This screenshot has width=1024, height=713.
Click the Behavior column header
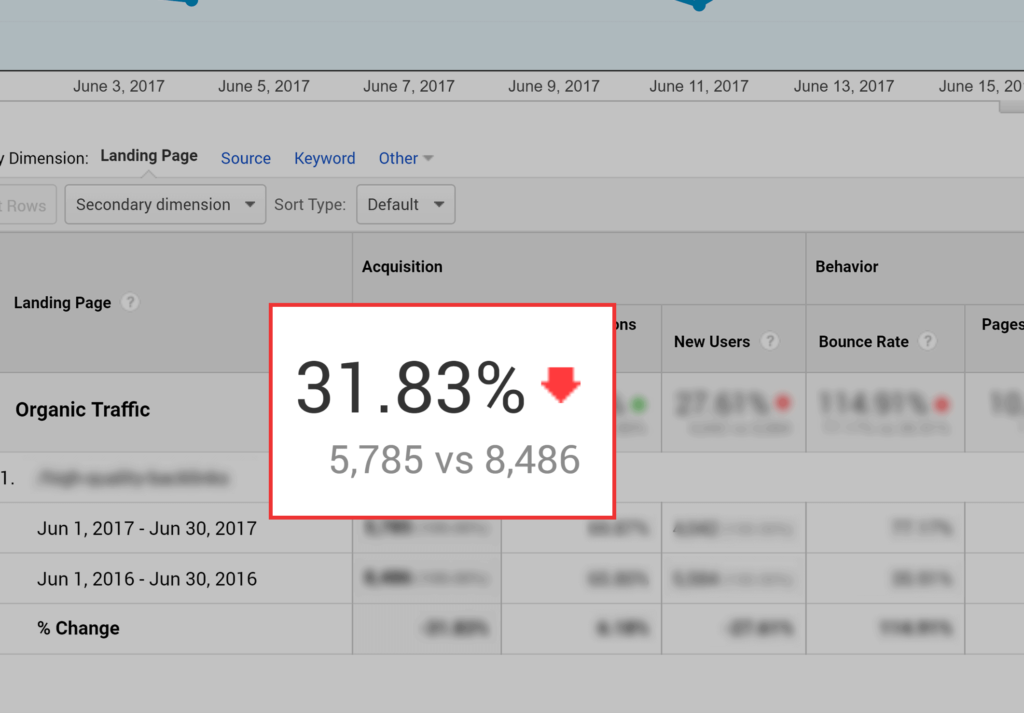pyautogui.click(x=846, y=267)
